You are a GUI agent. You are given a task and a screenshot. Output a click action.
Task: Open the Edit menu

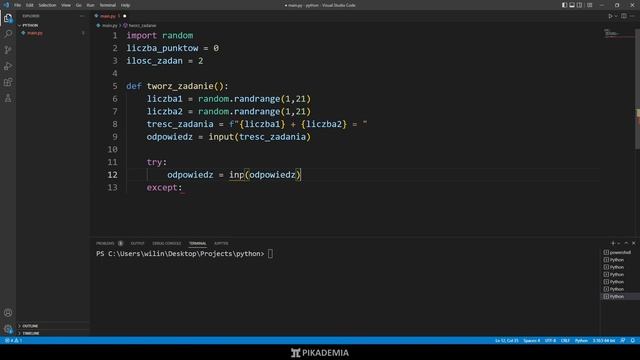[x=30, y=5]
